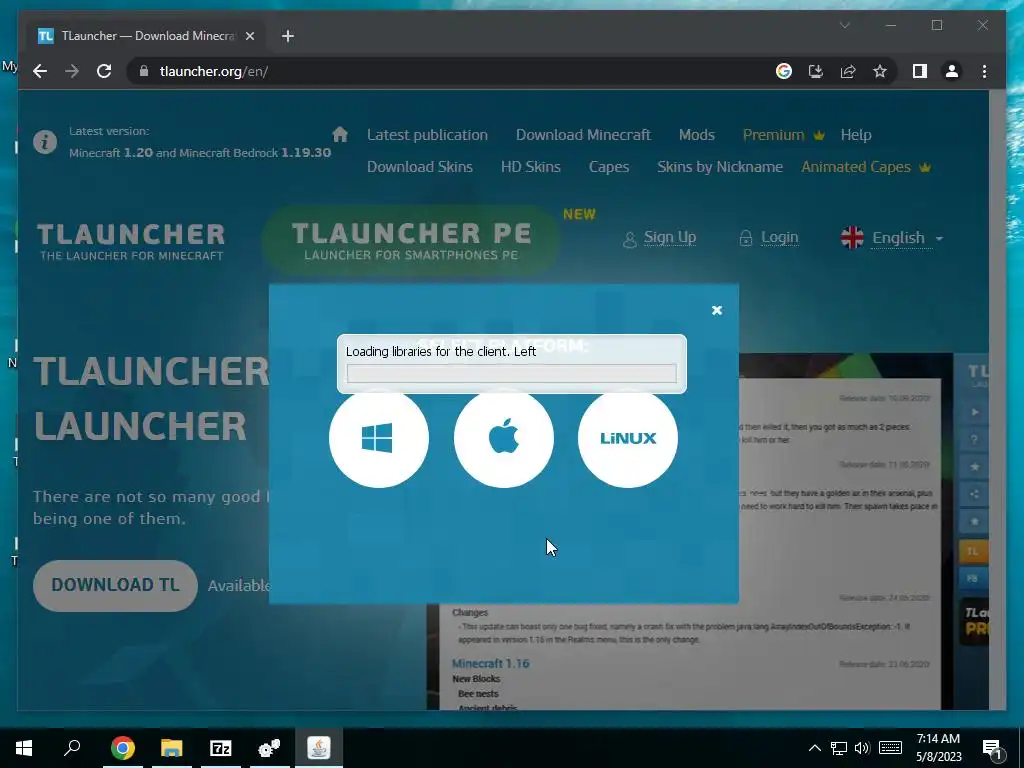Image resolution: width=1024 pixels, height=768 pixels.
Task: Open the volume control in system tray
Action: pyautogui.click(x=862, y=748)
